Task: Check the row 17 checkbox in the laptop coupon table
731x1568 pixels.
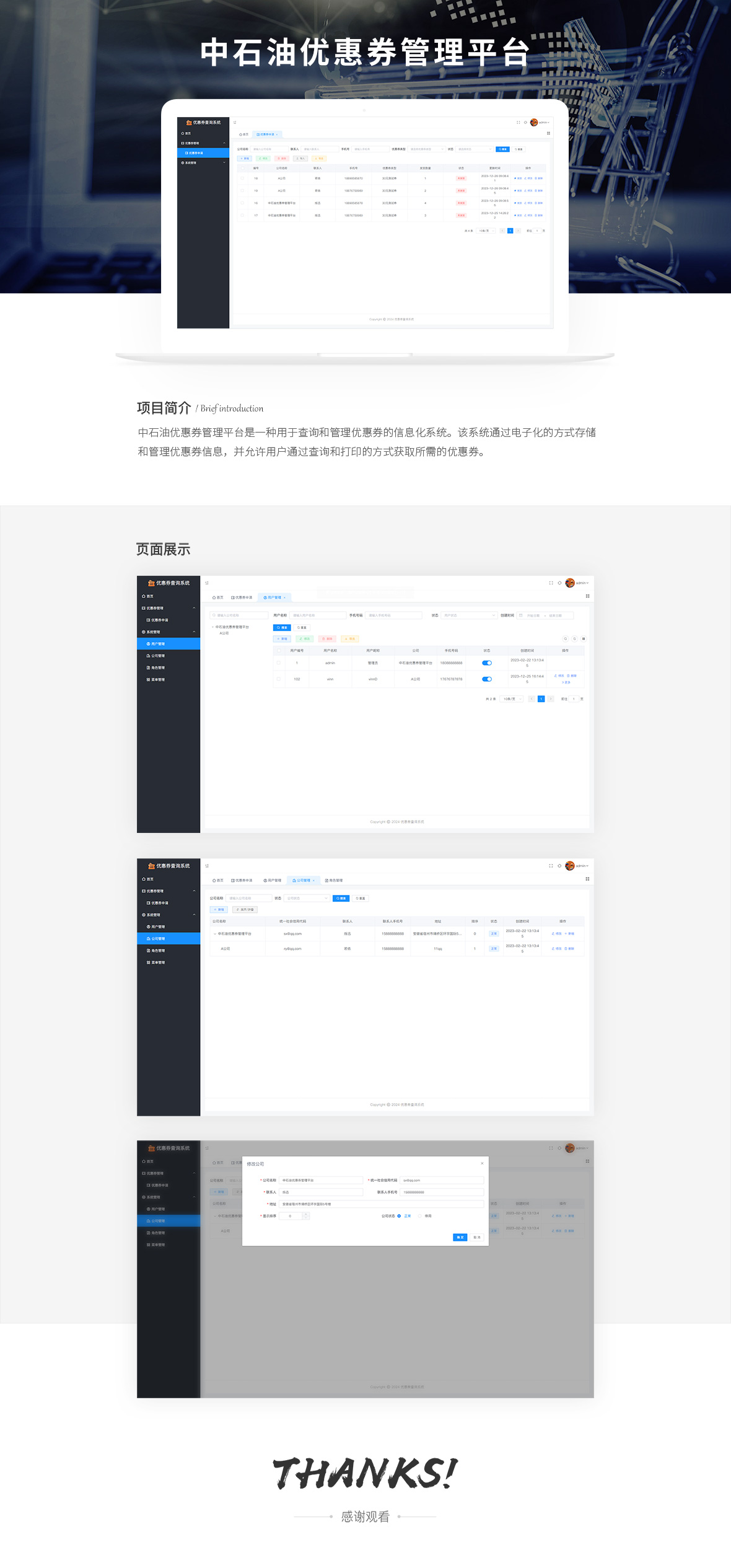Action: coord(242,215)
